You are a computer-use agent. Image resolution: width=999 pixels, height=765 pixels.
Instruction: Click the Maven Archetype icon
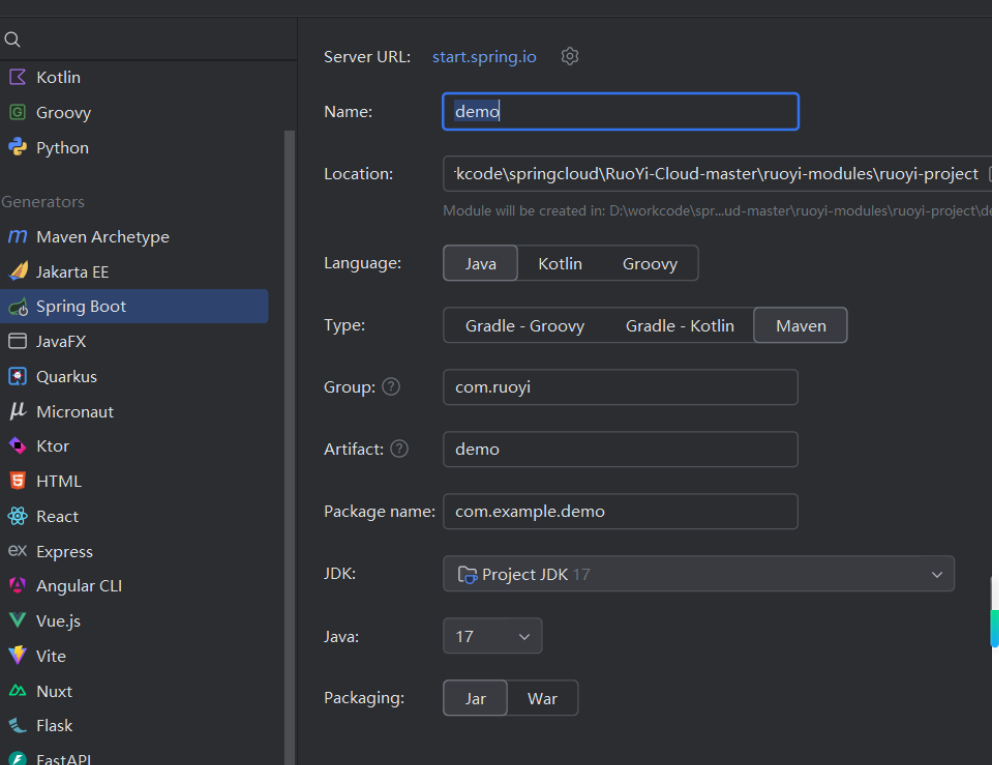point(17,236)
